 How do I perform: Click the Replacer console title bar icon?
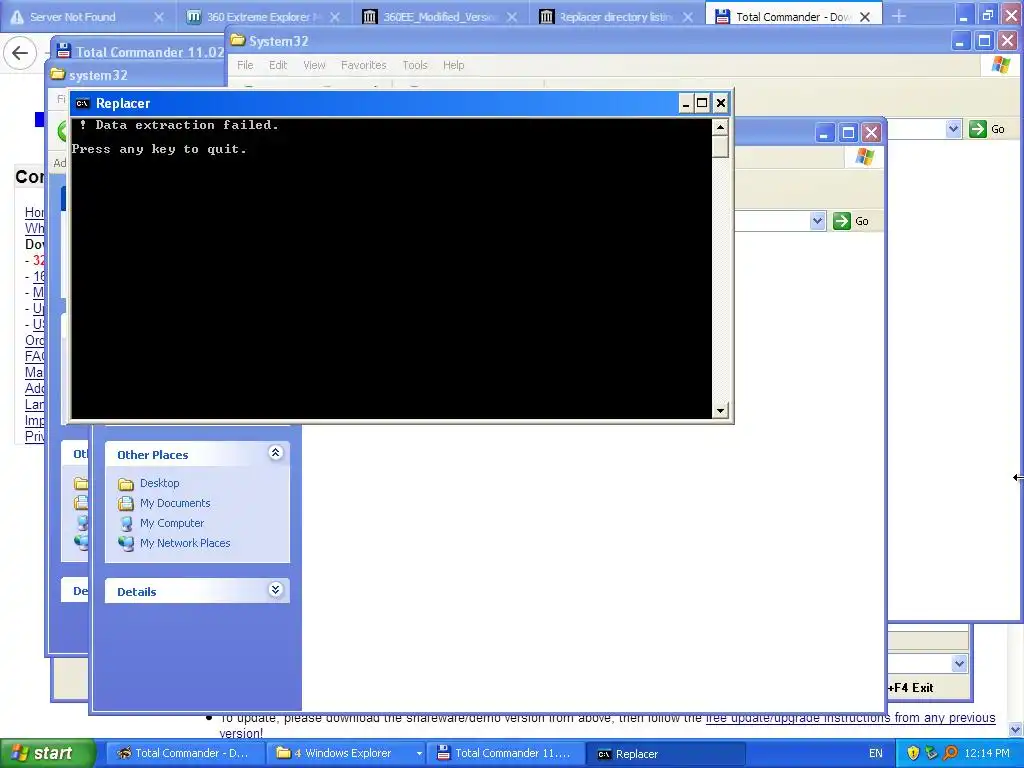click(82, 103)
